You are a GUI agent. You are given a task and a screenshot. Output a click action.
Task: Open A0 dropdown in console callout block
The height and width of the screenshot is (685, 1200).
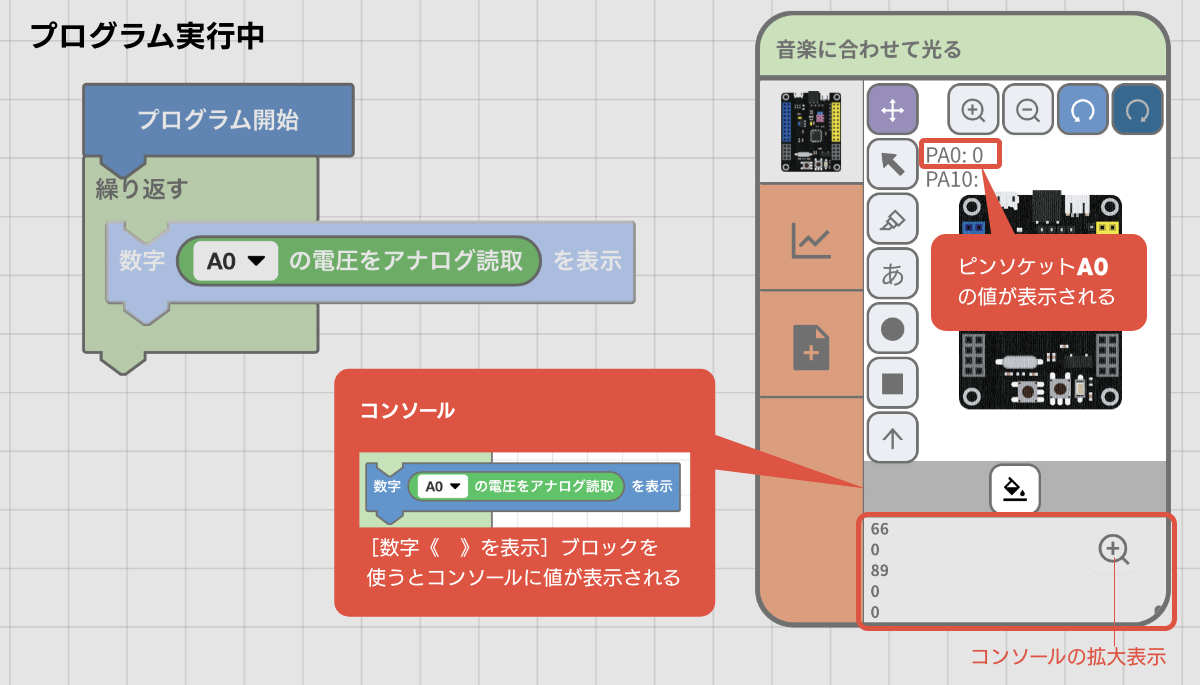tap(442, 486)
